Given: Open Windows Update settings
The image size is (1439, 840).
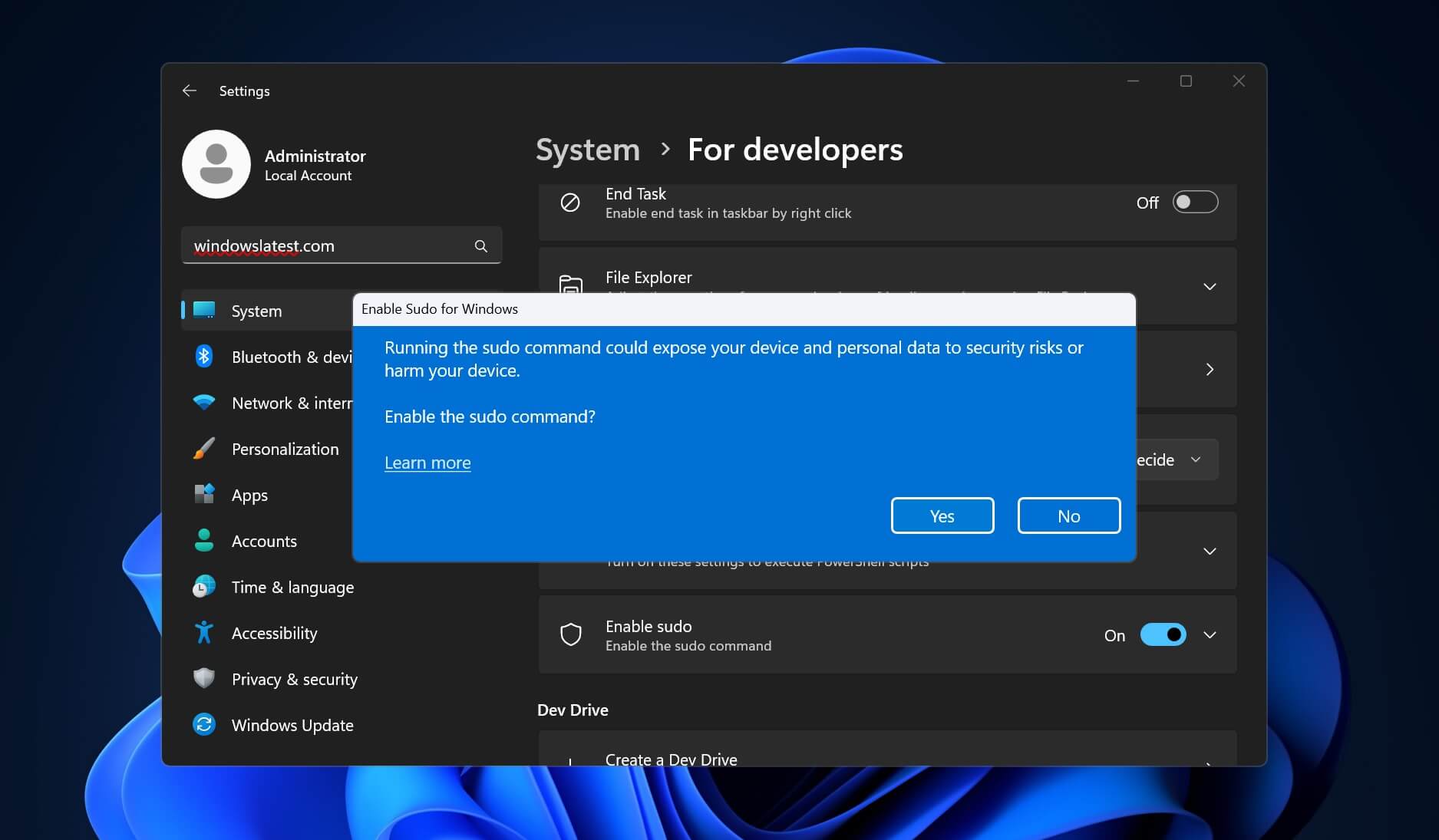Looking at the screenshot, I should tap(203, 724).
